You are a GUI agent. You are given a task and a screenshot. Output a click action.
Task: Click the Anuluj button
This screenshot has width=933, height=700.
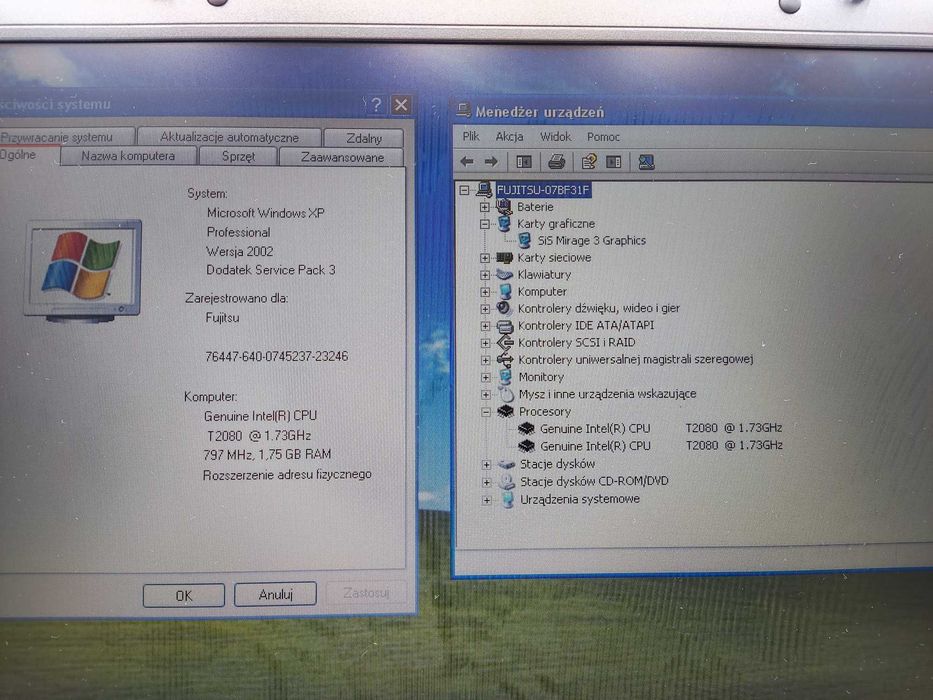pos(275,594)
